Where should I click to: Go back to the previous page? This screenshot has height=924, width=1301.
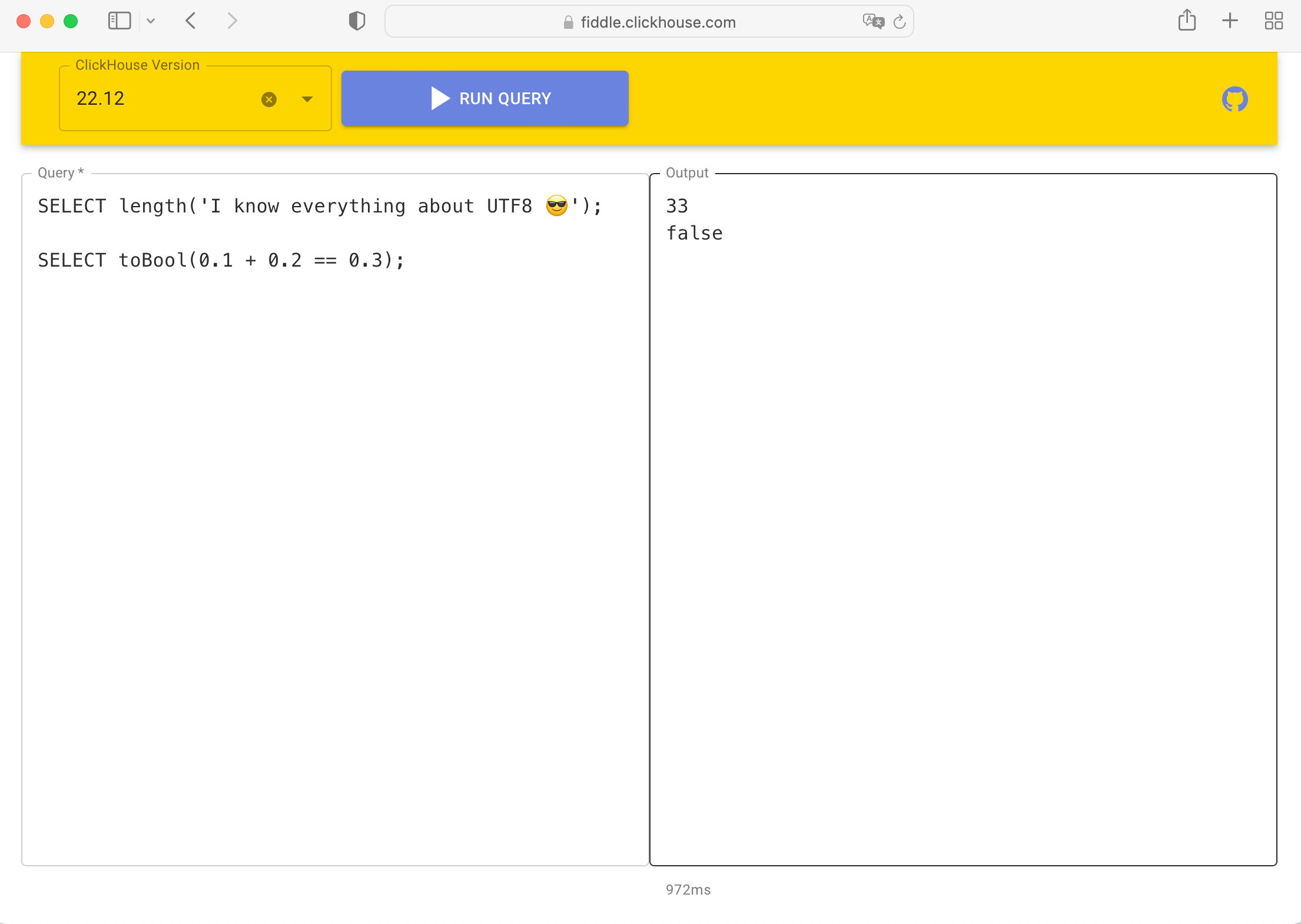click(x=190, y=21)
